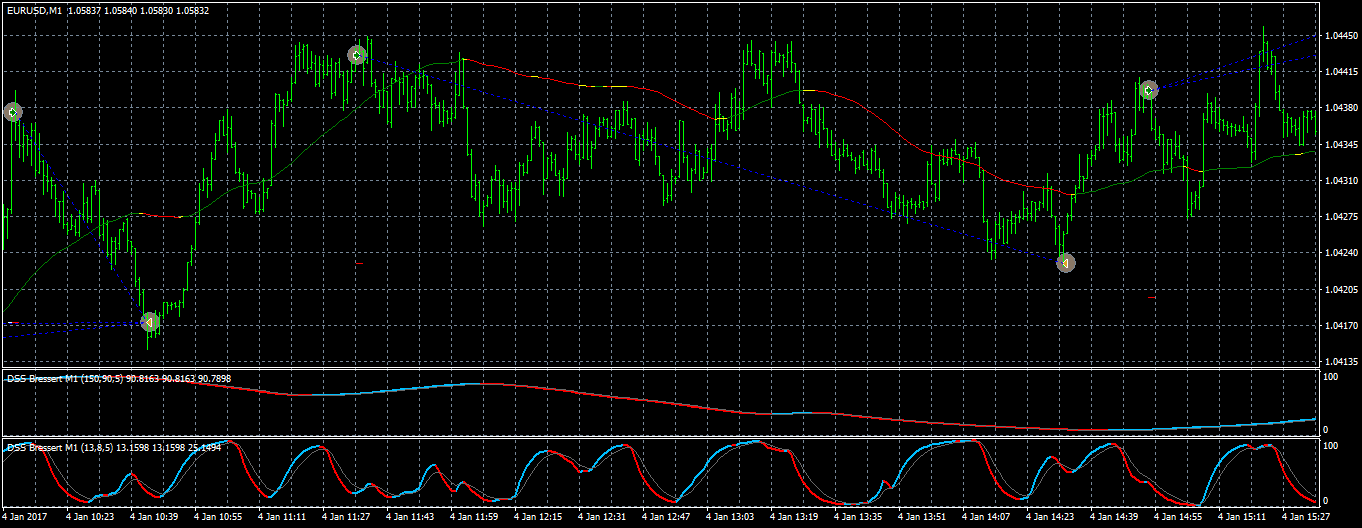
Task: Click the 1.04135 price axis label
Action: (x=1339, y=362)
